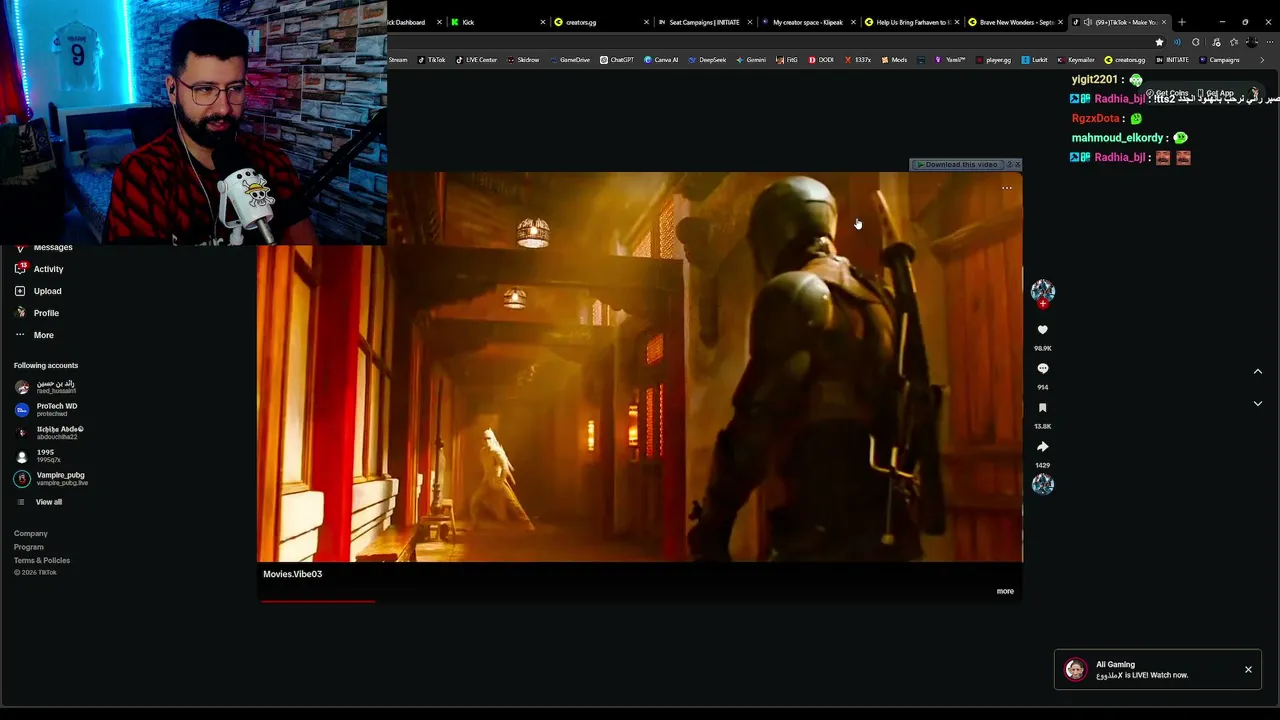Open the three-dot video options menu
Viewport: 1280px width, 720px height.
[1007, 188]
